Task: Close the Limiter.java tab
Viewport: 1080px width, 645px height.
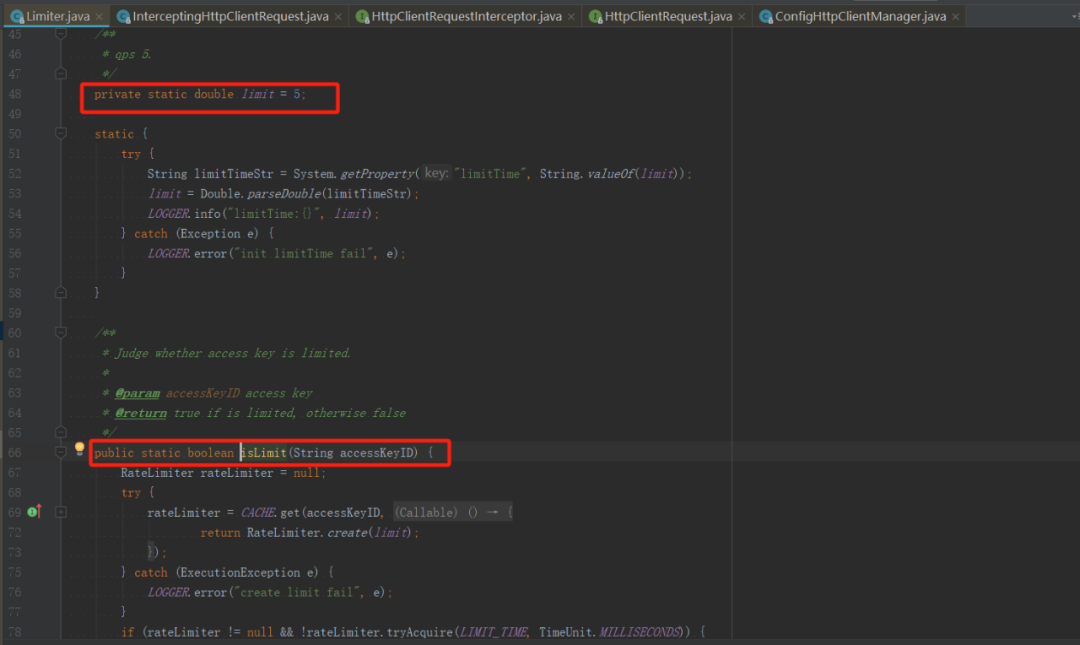Action: coord(100,17)
